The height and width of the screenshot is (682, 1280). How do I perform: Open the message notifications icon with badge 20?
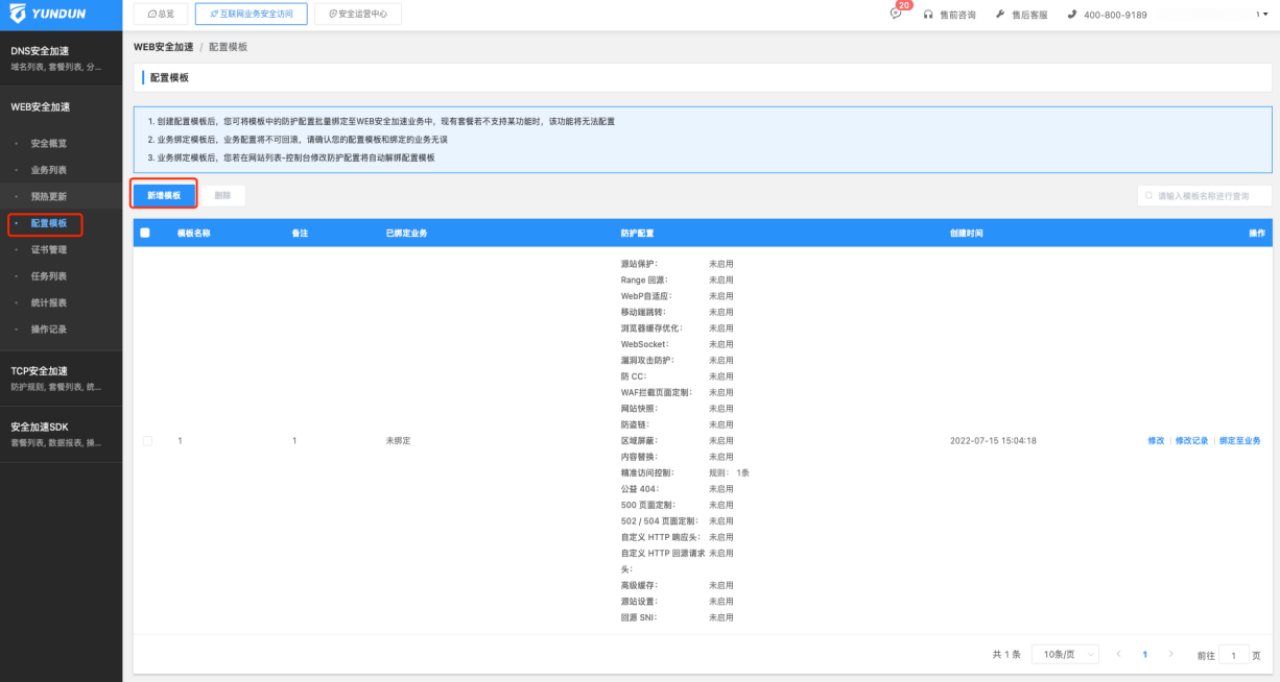click(896, 14)
